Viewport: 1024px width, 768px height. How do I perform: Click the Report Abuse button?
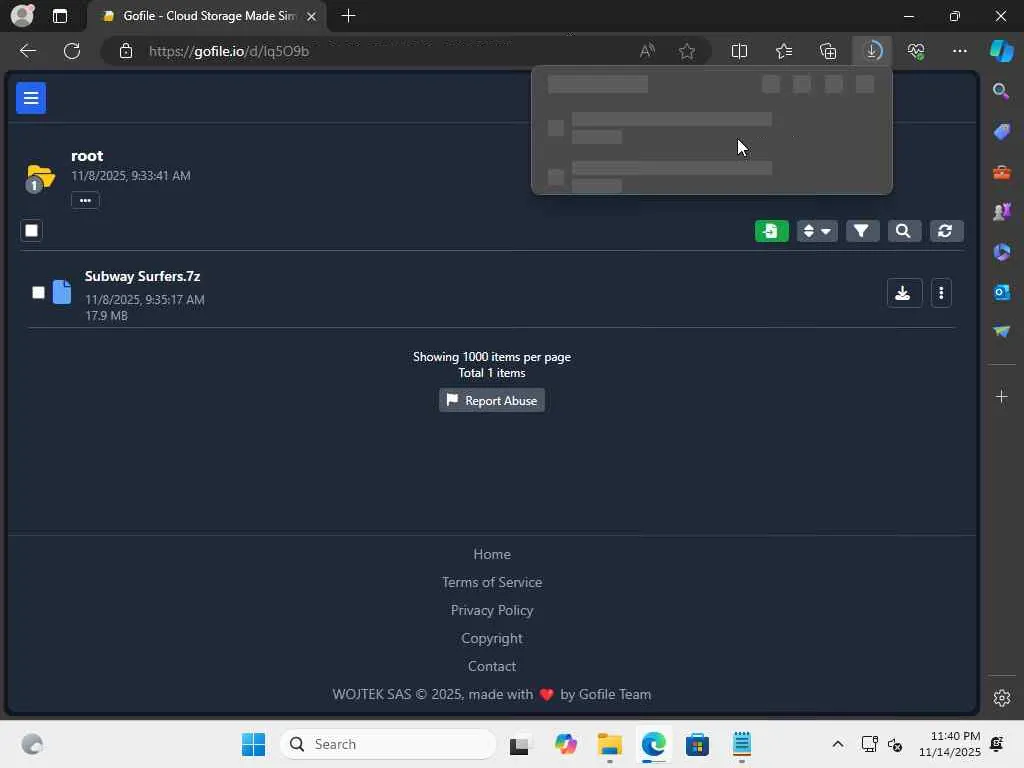pyautogui.click(x=492, y=400)
